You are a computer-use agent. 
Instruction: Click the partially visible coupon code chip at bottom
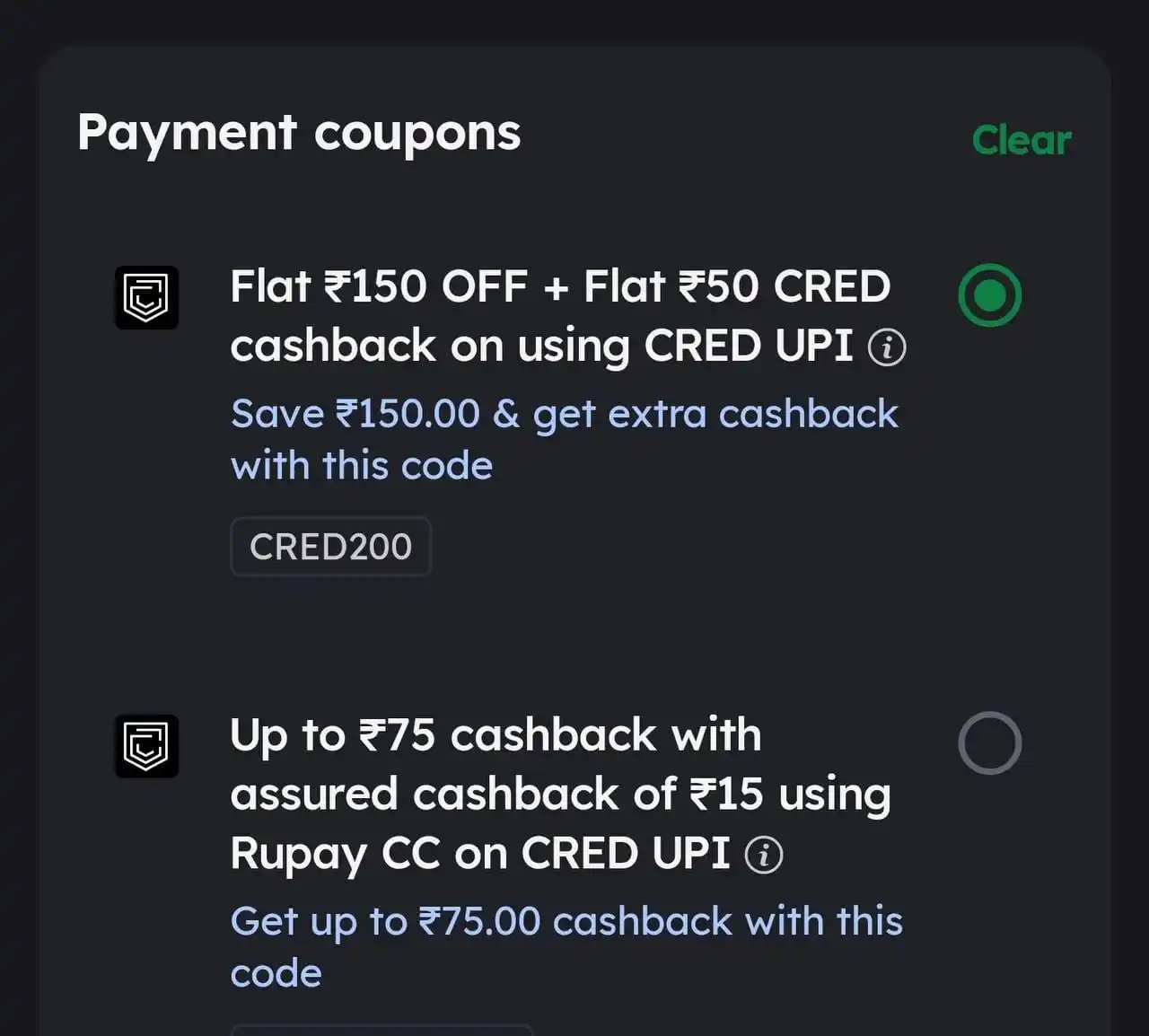tap(382, 1030)
